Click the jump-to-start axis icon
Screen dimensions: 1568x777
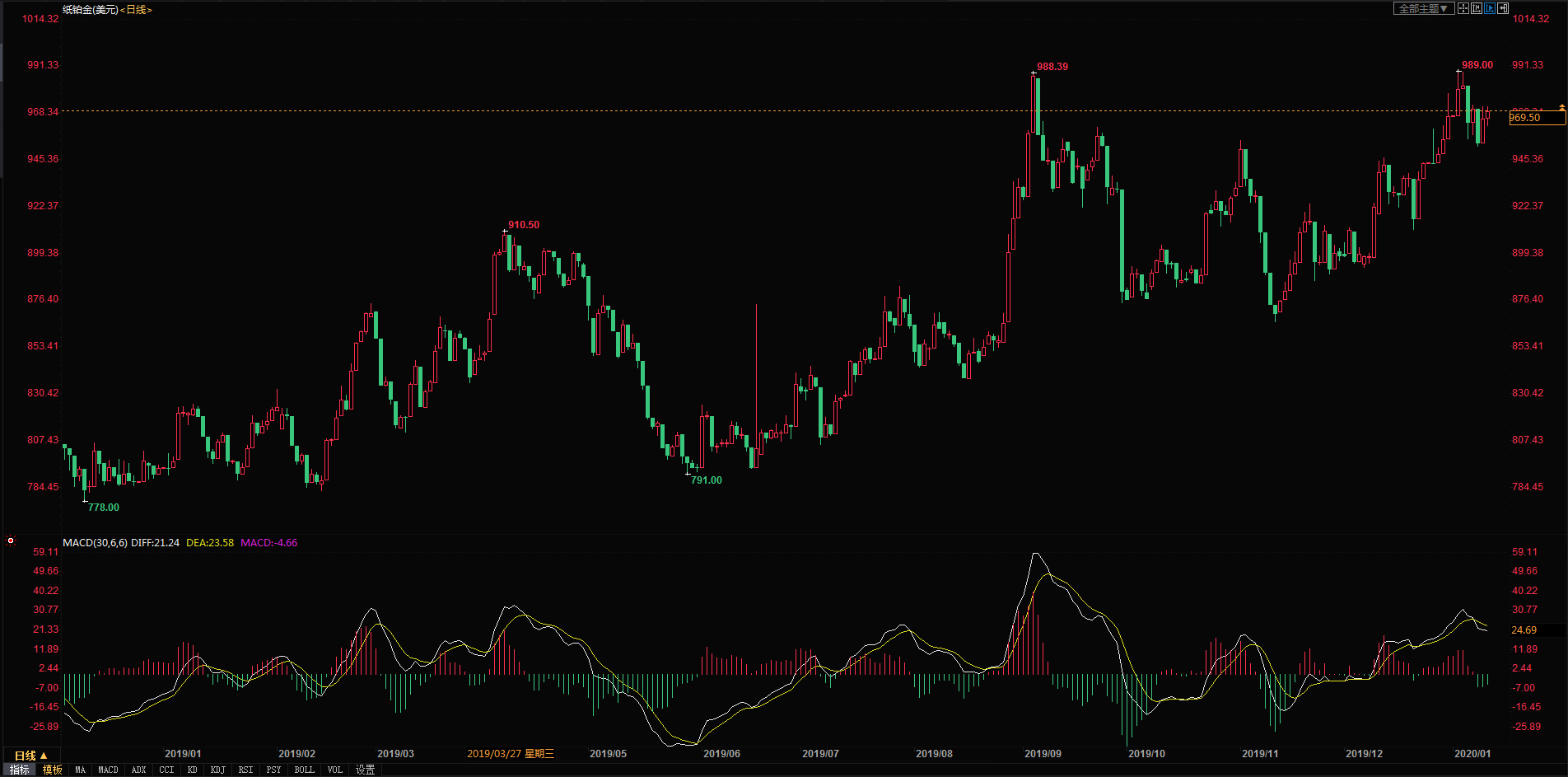coord(1477,8)
